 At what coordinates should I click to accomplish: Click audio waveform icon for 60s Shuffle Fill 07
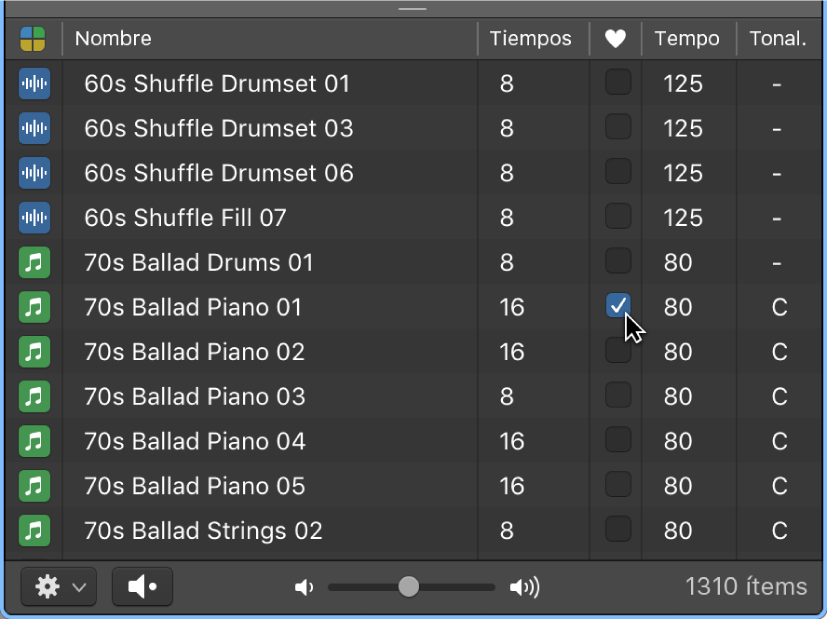click(x=34, y=218)
